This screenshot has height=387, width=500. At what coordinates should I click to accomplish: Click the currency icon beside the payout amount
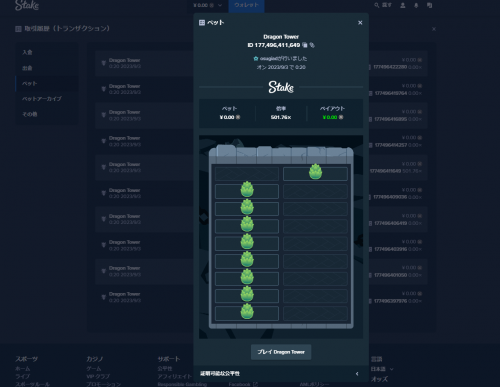[341, 117]
